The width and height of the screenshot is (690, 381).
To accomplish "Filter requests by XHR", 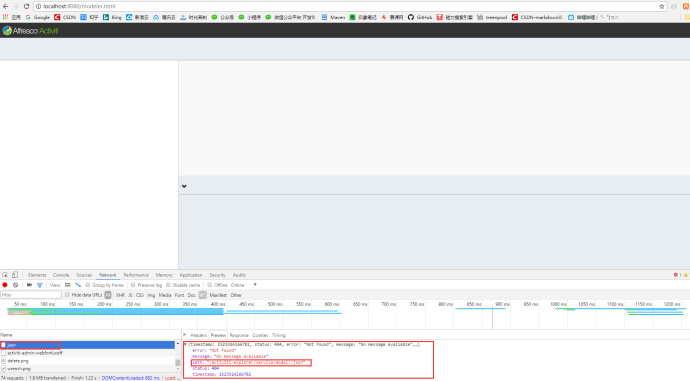I will (x=120, y=295).
